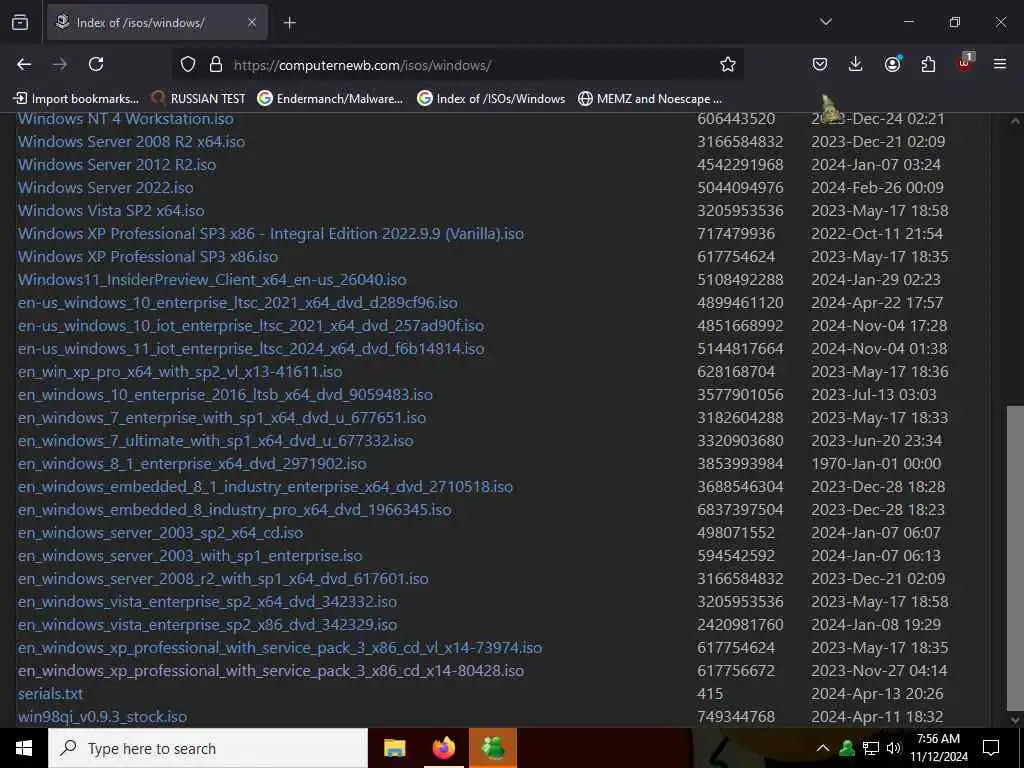Image resolution: width=1024 pixels, height=768 pixels.
Task: Click the URL address field
Action: 457,65
